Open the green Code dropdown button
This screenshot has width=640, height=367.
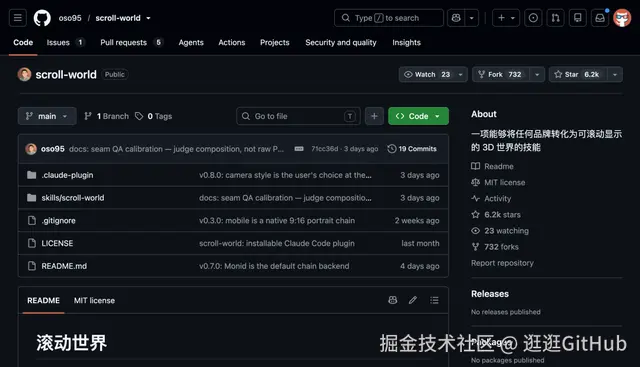coord(418,116)
